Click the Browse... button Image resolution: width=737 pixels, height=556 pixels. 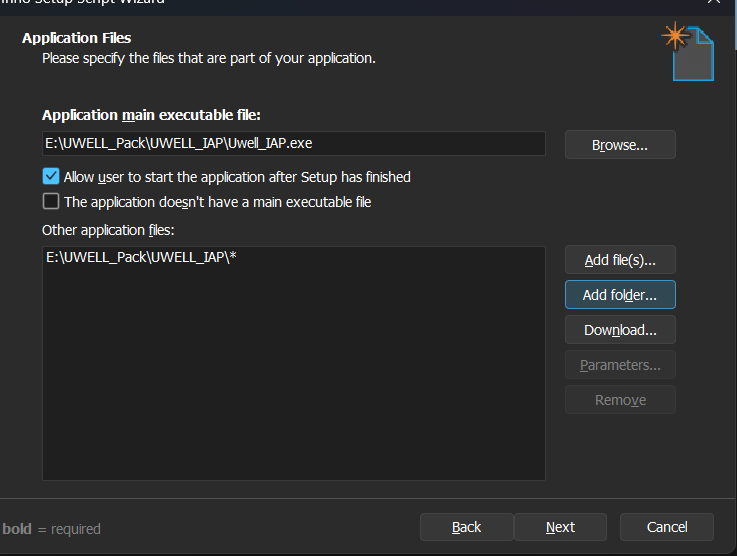point(620,145)
